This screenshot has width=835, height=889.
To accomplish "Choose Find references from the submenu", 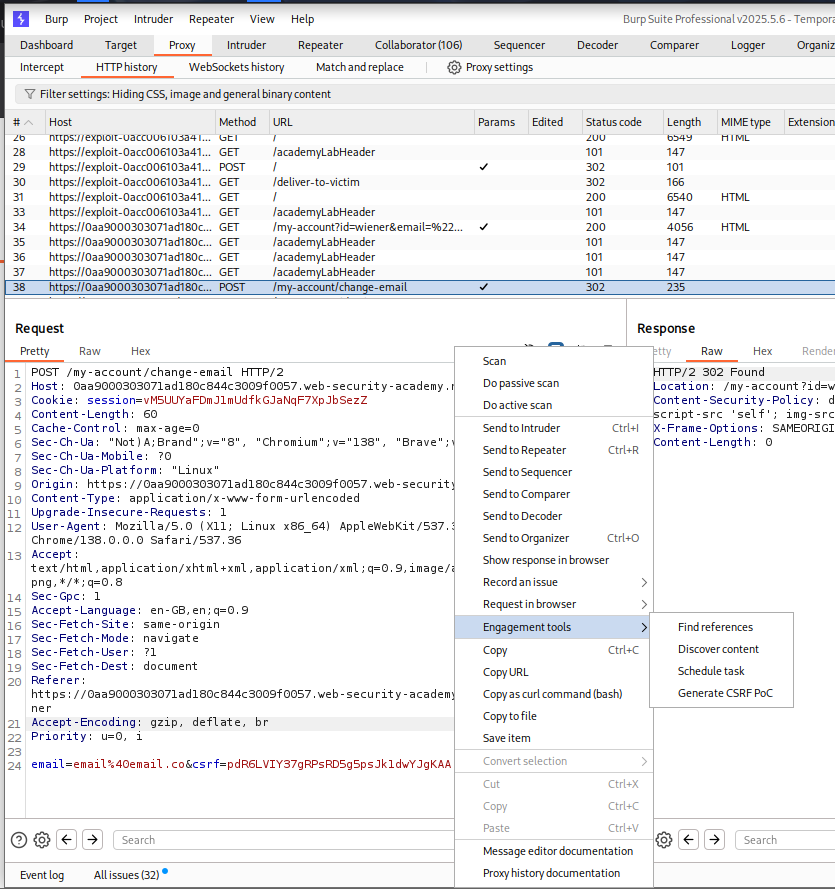I will (x=715, y=627).
